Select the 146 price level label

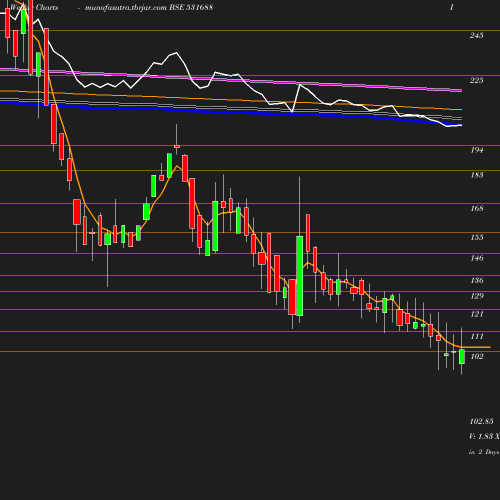click(477, 258)
